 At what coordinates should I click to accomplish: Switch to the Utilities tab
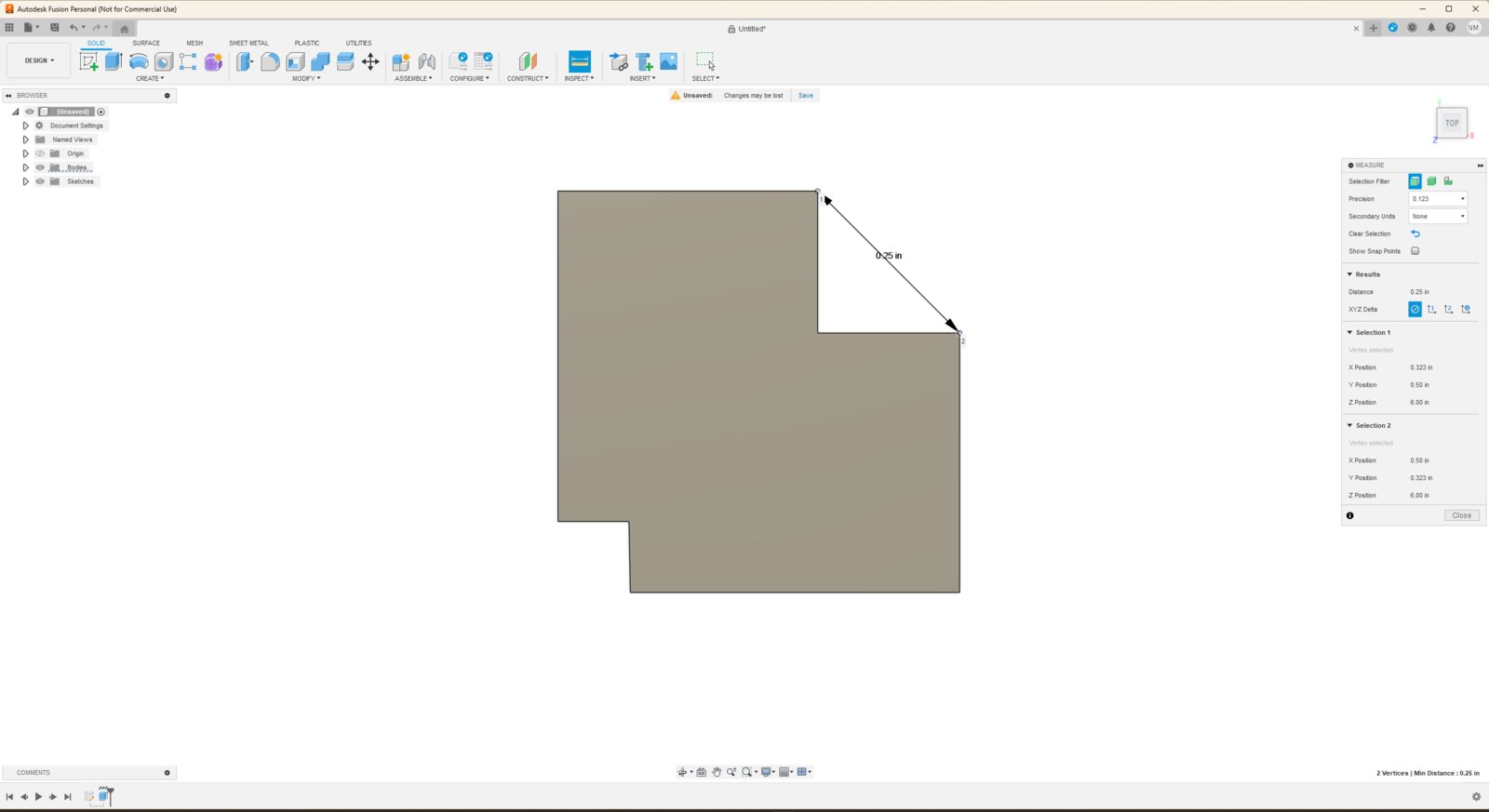358,43
